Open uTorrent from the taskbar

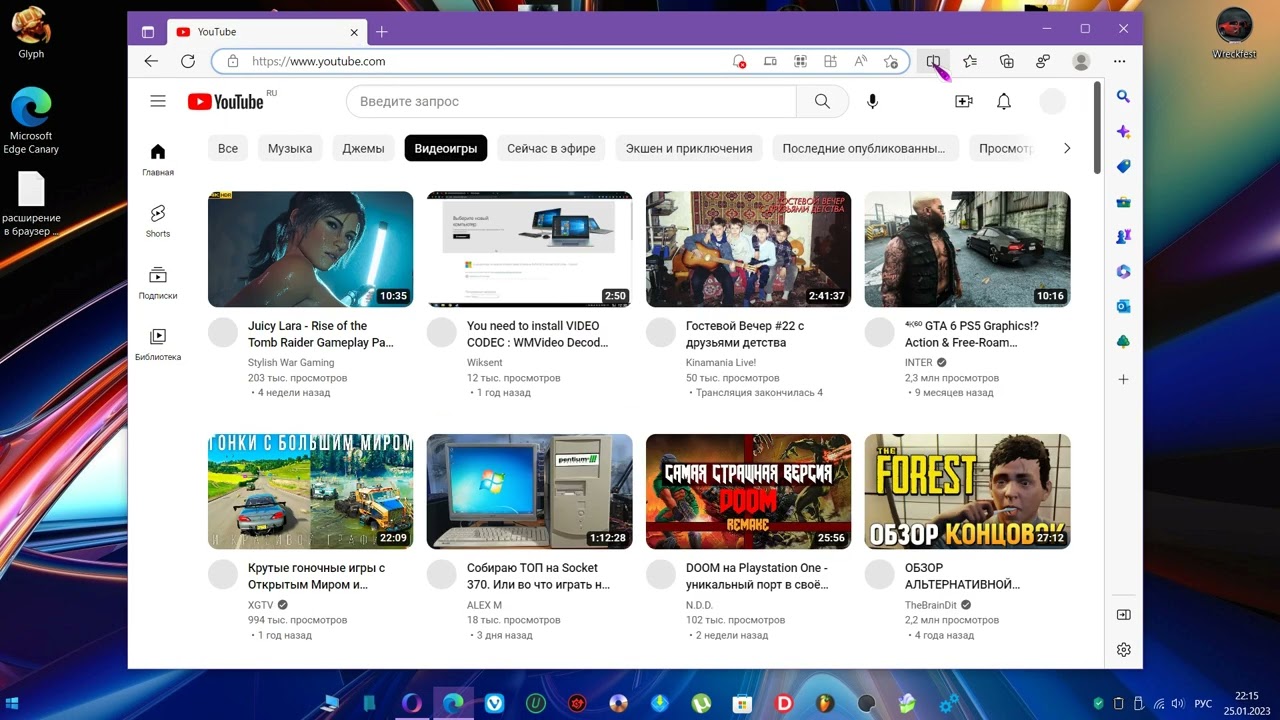pyautogui.click(x=701, y=703)
